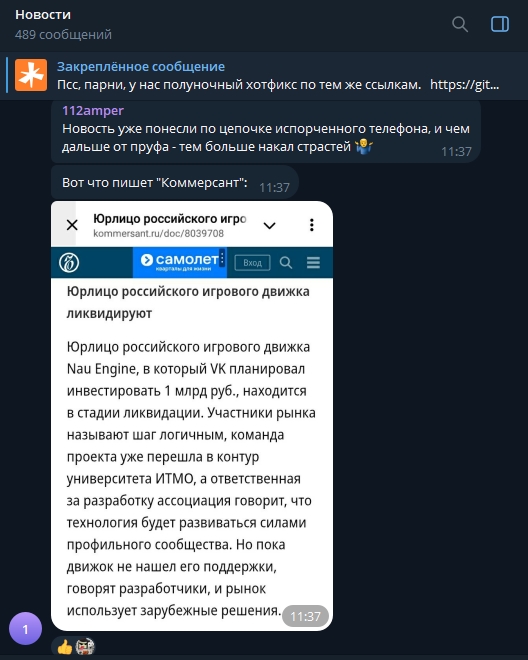The image size is (528, 660).
Task: Click the Новости chat title header
Action: point(43,15)
